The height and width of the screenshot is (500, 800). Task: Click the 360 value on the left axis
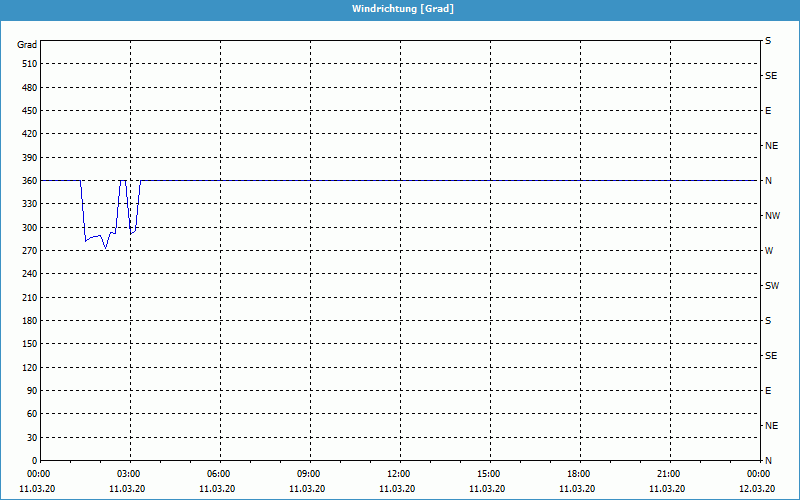point(27,181)
